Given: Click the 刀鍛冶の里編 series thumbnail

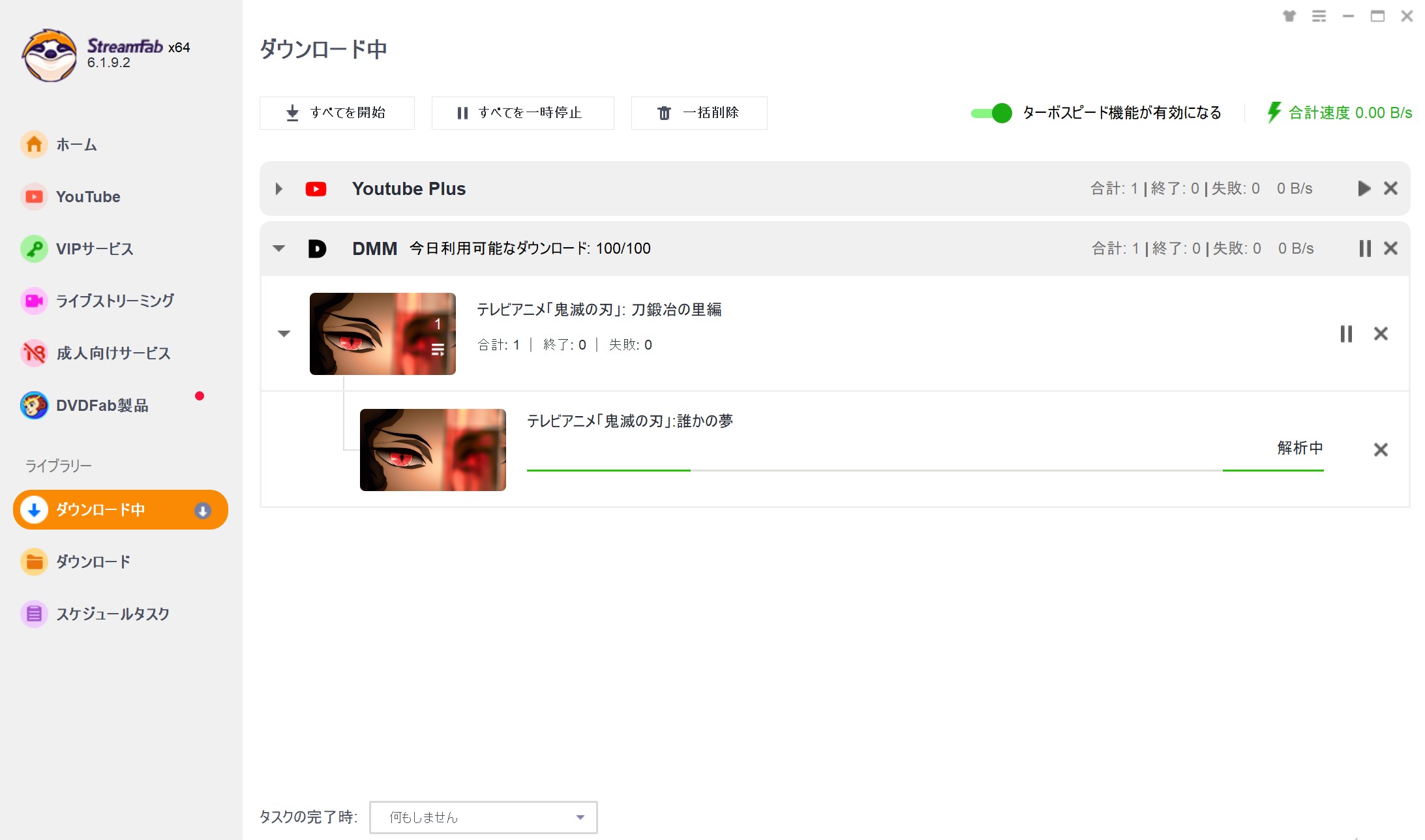Looking at the screenshot, I should (383, 334).
